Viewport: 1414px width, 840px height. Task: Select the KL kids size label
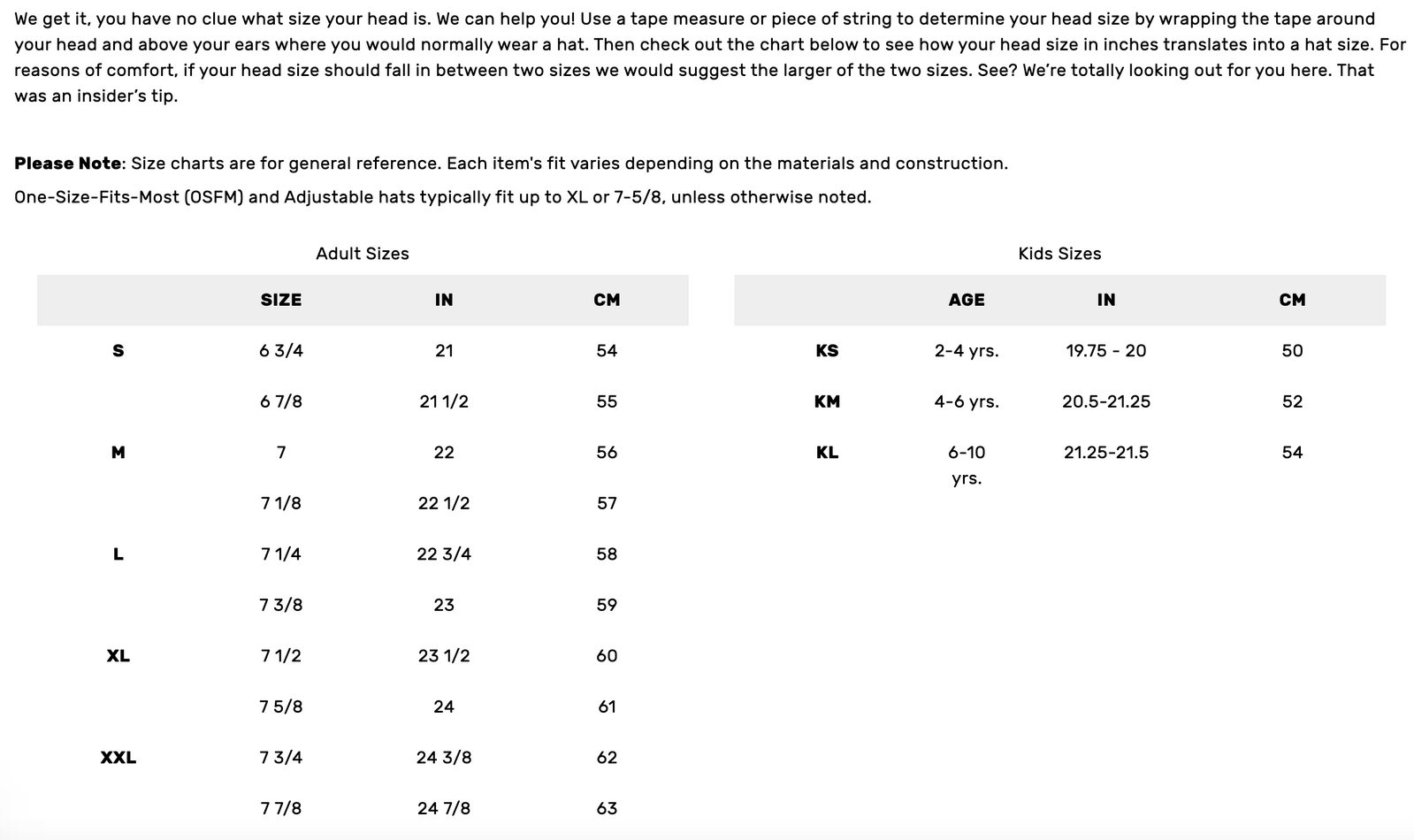[827, 453]
